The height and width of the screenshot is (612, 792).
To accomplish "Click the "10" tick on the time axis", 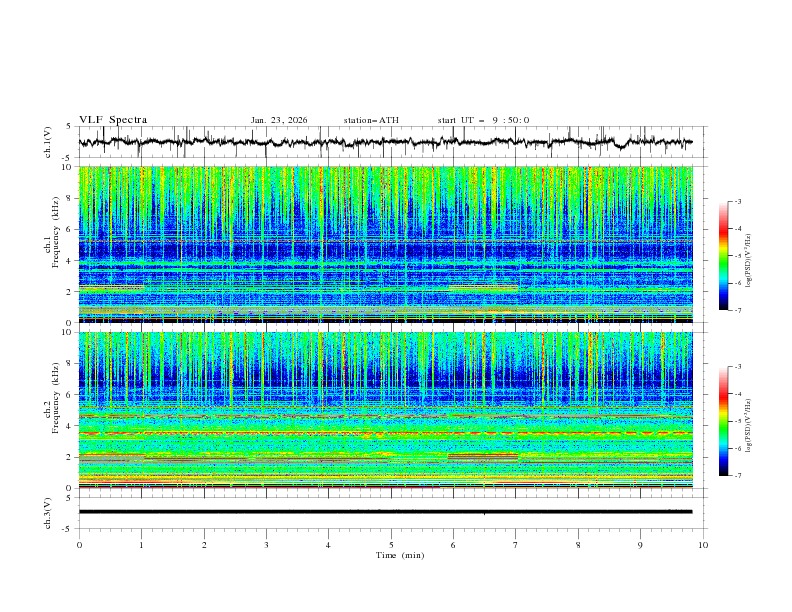I will [703, 545].
